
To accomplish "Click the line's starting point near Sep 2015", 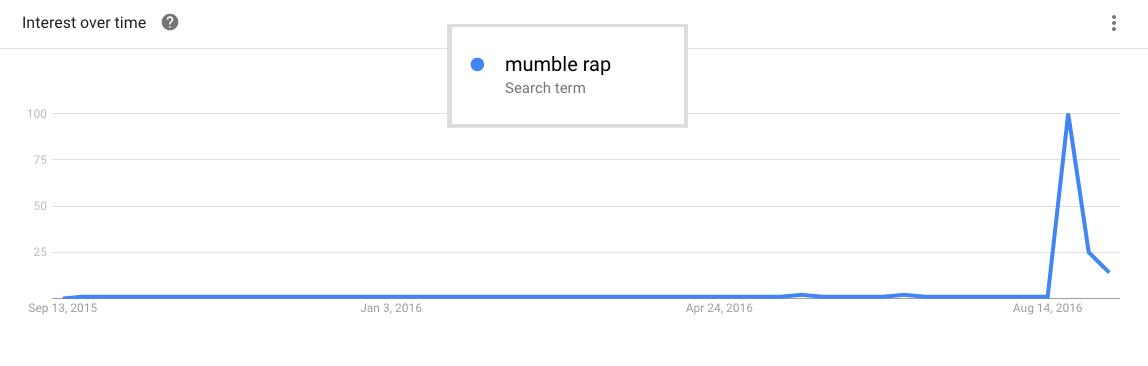I will pos(64,298).
